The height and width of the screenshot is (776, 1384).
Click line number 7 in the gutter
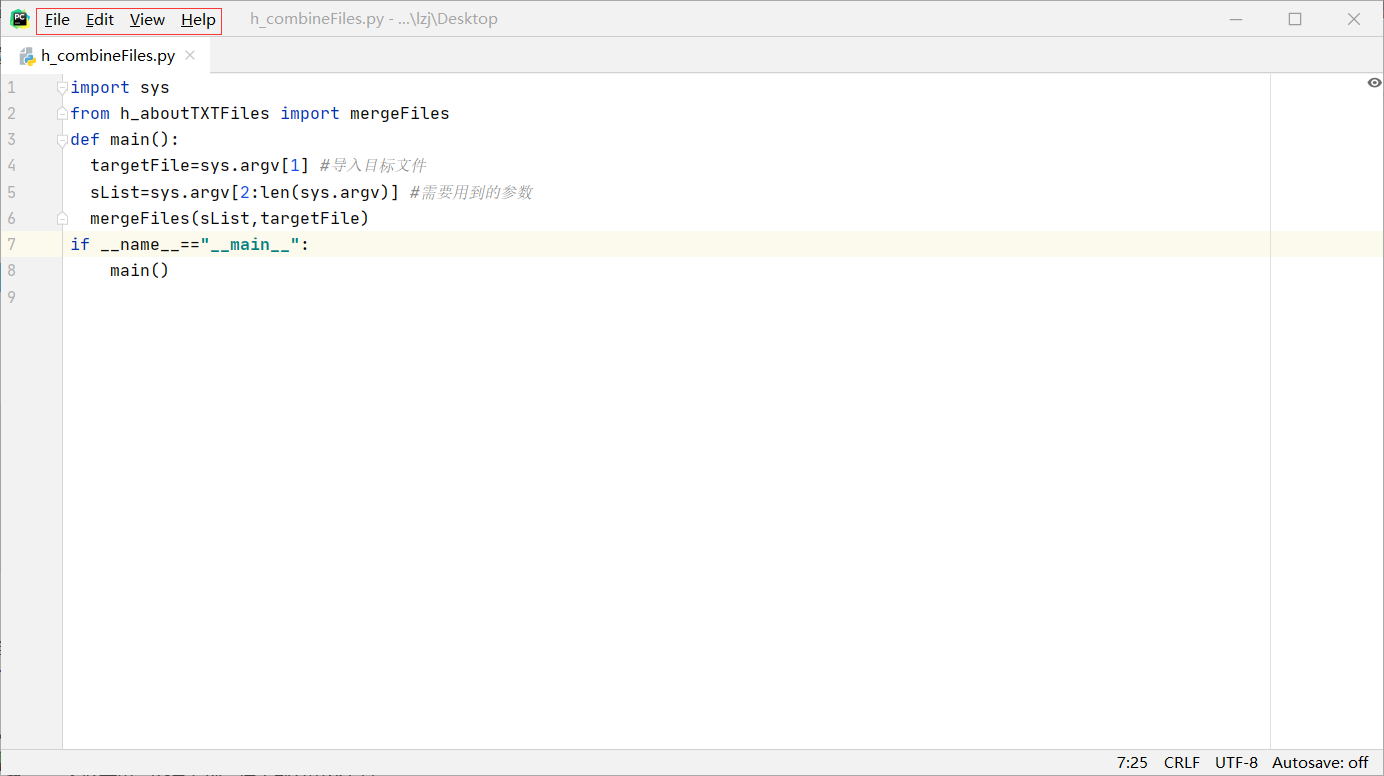pos(11,244)
